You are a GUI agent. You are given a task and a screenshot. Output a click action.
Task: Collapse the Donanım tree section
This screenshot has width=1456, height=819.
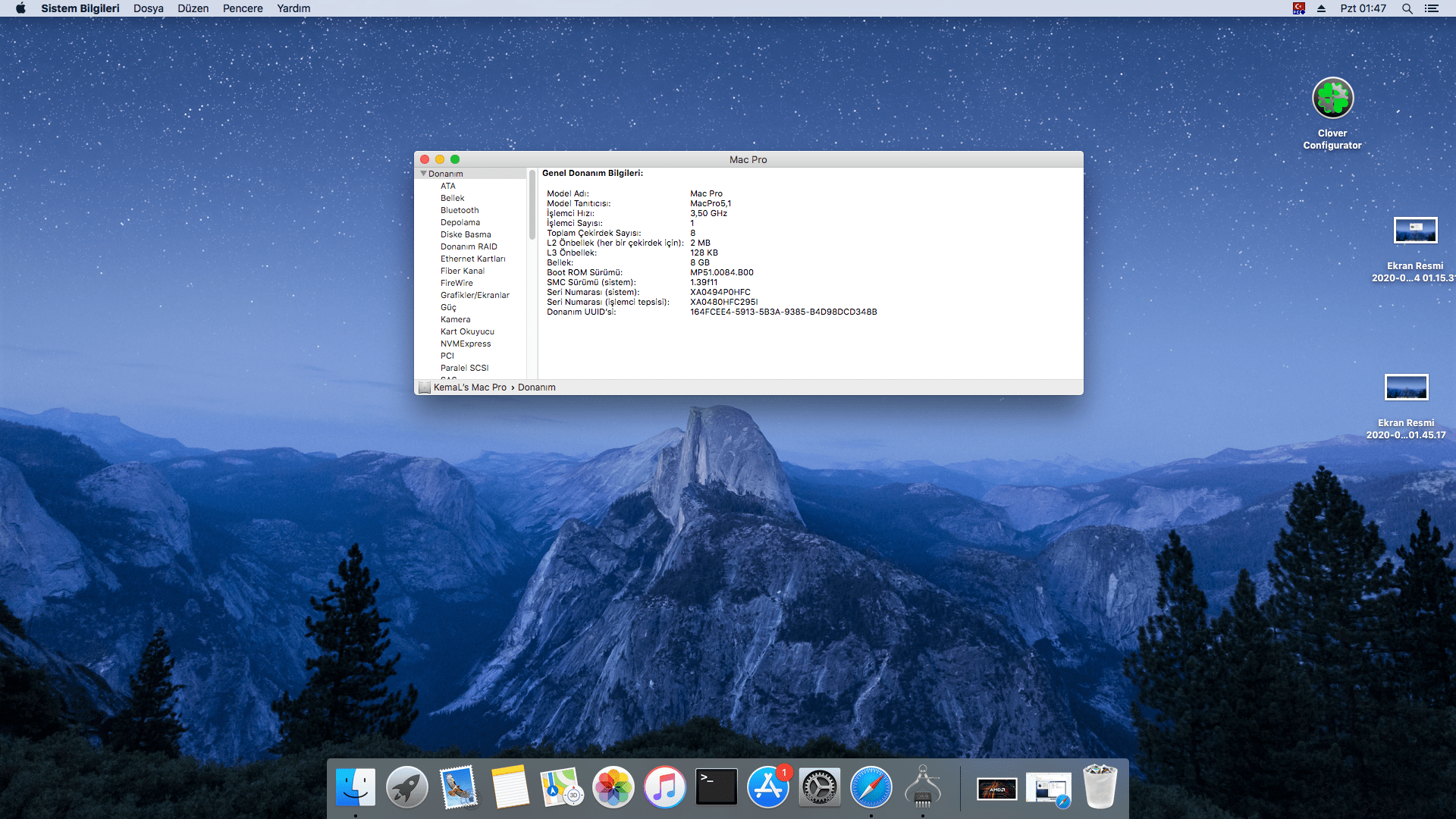[x=423, y=174]
